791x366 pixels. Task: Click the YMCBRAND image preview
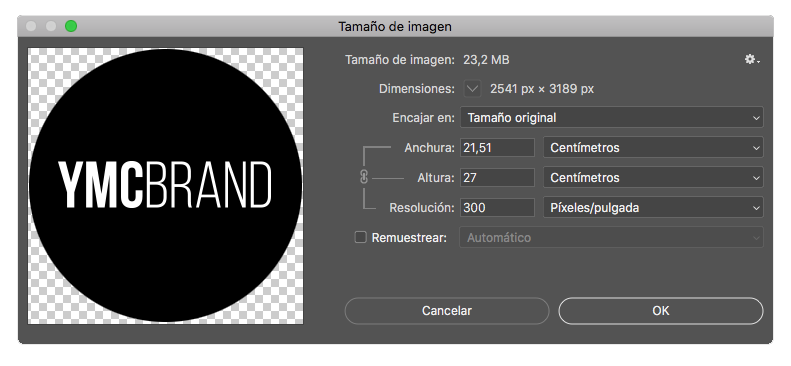point(165,186)
